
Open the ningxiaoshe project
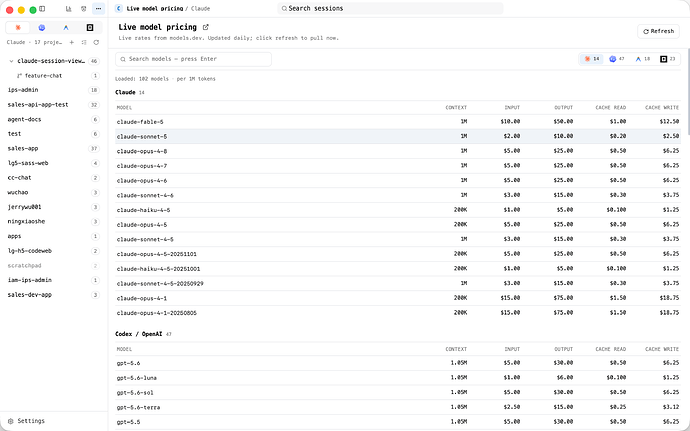pos(54,221)
